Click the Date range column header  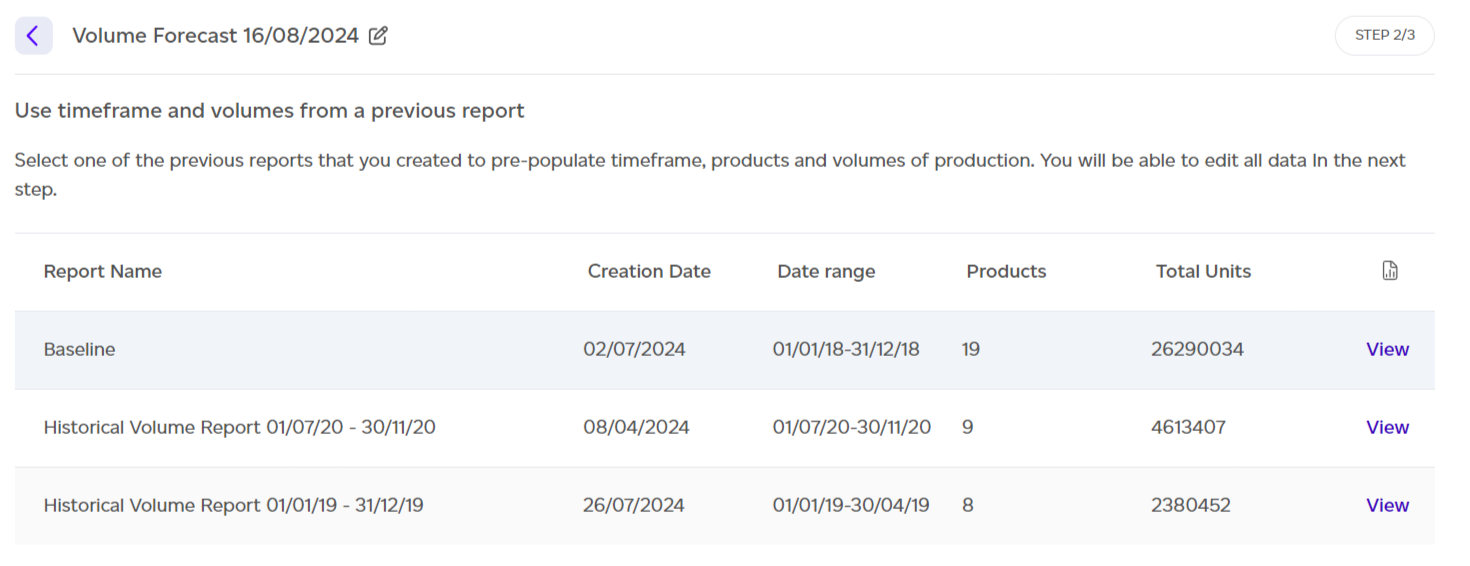click(x=826, y=271)
